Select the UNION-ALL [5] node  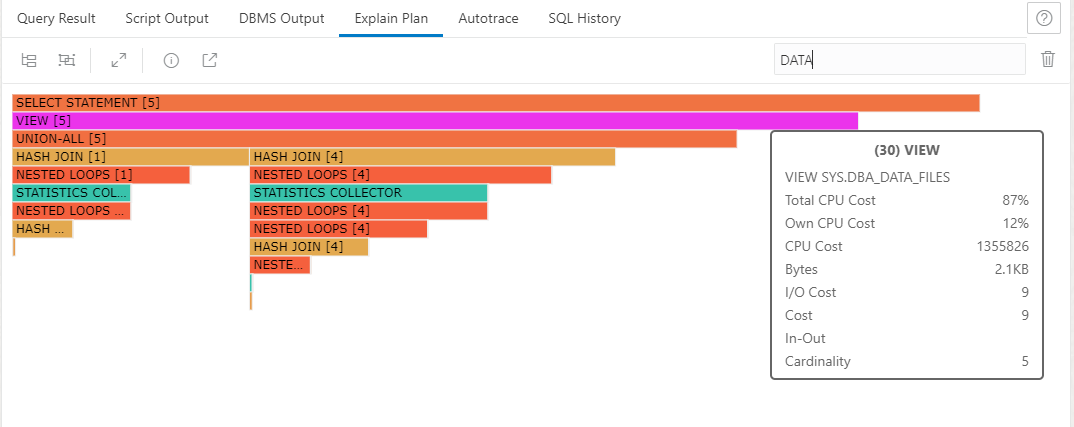click(374, 138)
